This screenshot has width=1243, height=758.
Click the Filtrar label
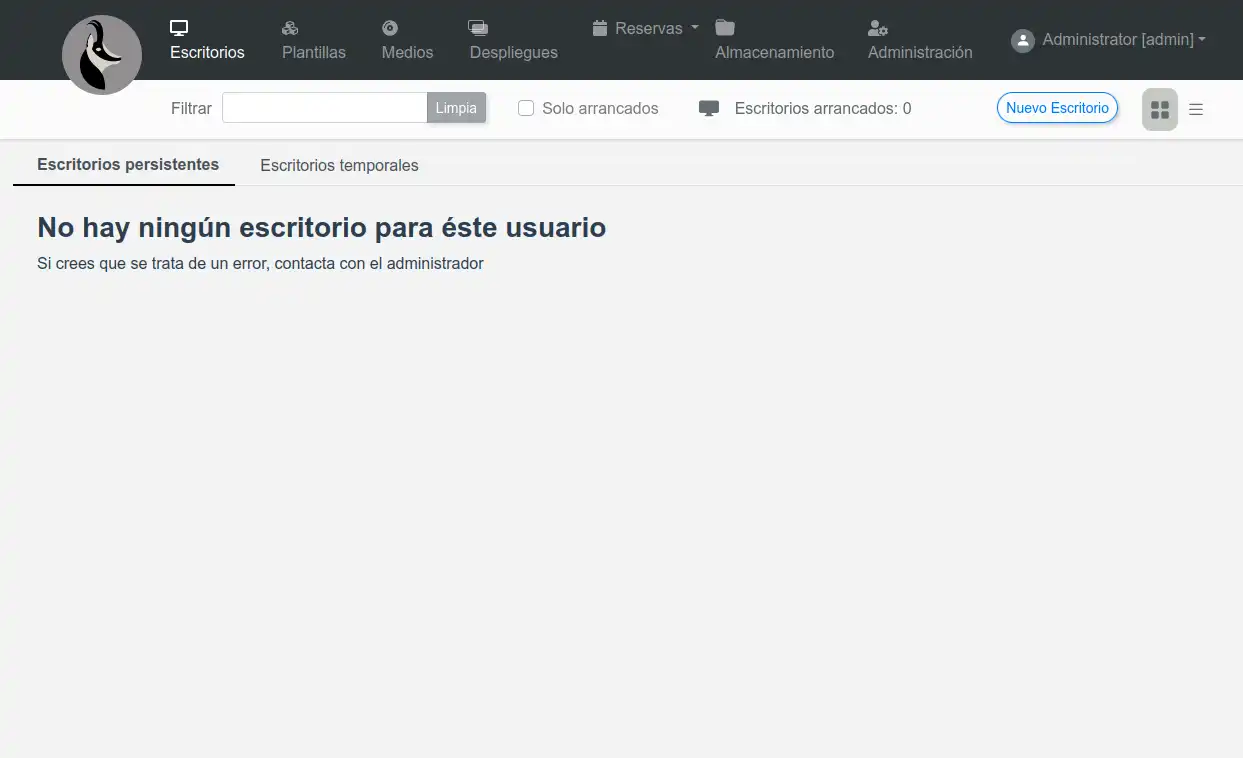point(191,108)
